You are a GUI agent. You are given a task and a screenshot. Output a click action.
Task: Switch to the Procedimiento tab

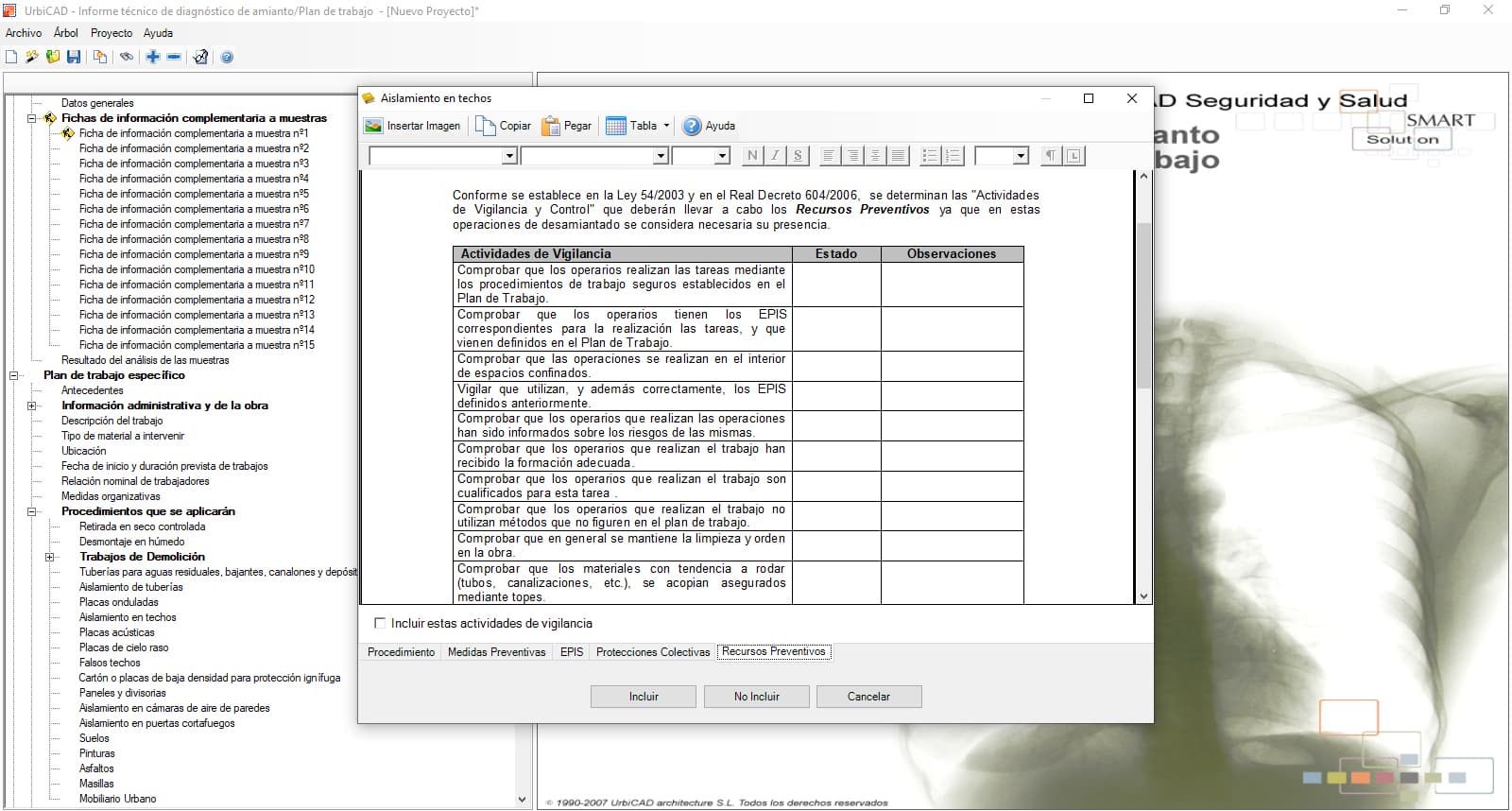tap(401, 652)
